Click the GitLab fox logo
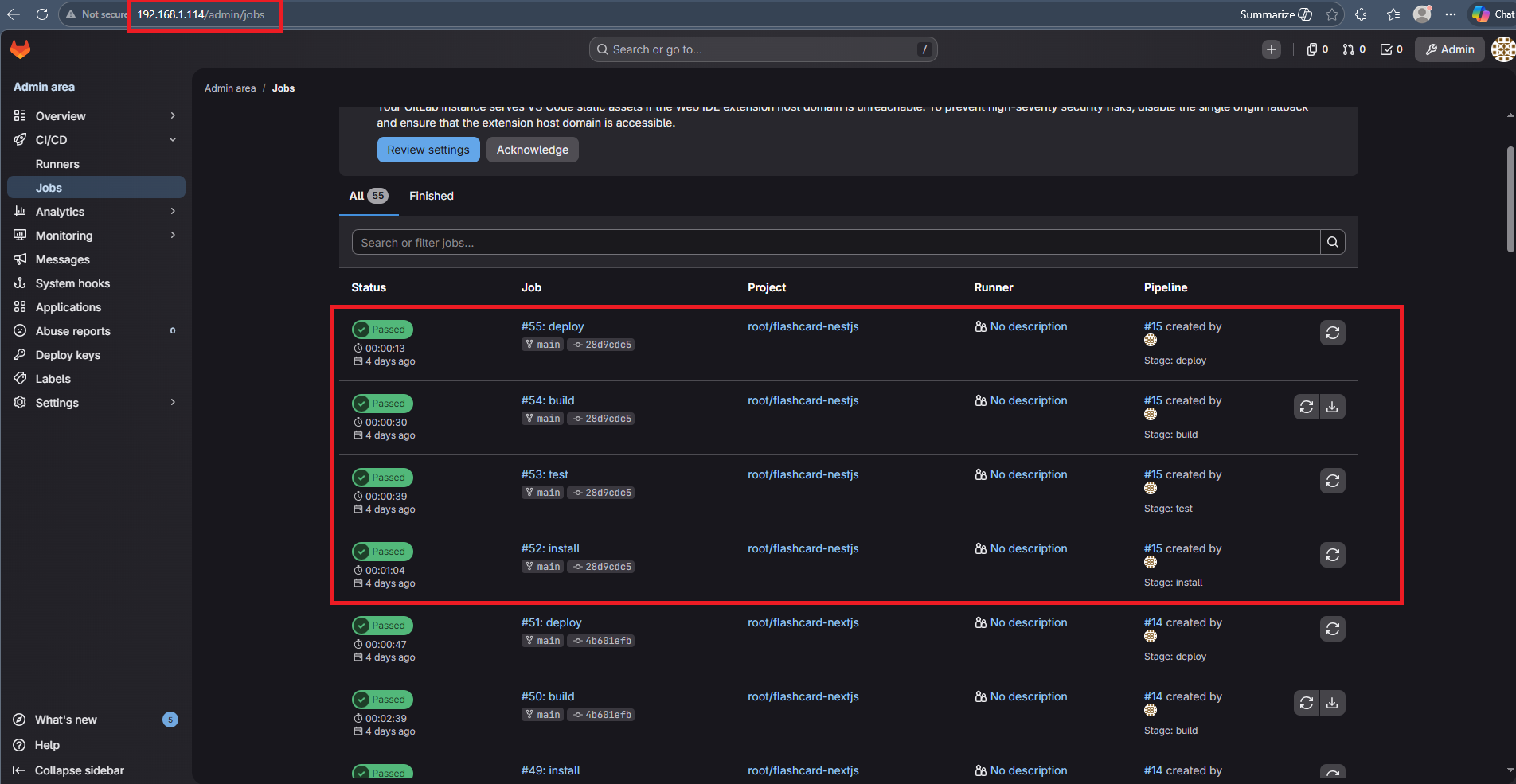Screen dimensions: 1516x784 tap(21, 49)
